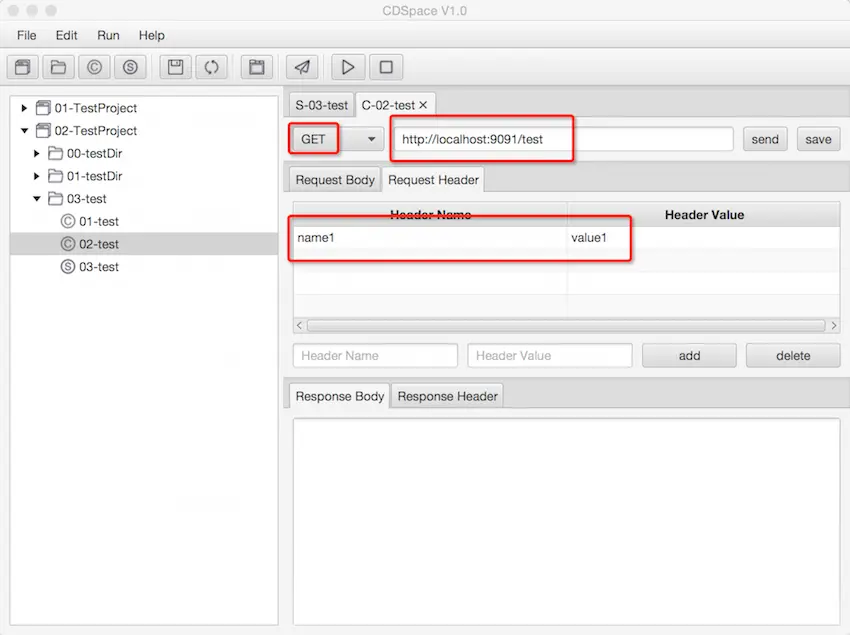Click the header table horizontal scrollbar

(x=566, y=325)
